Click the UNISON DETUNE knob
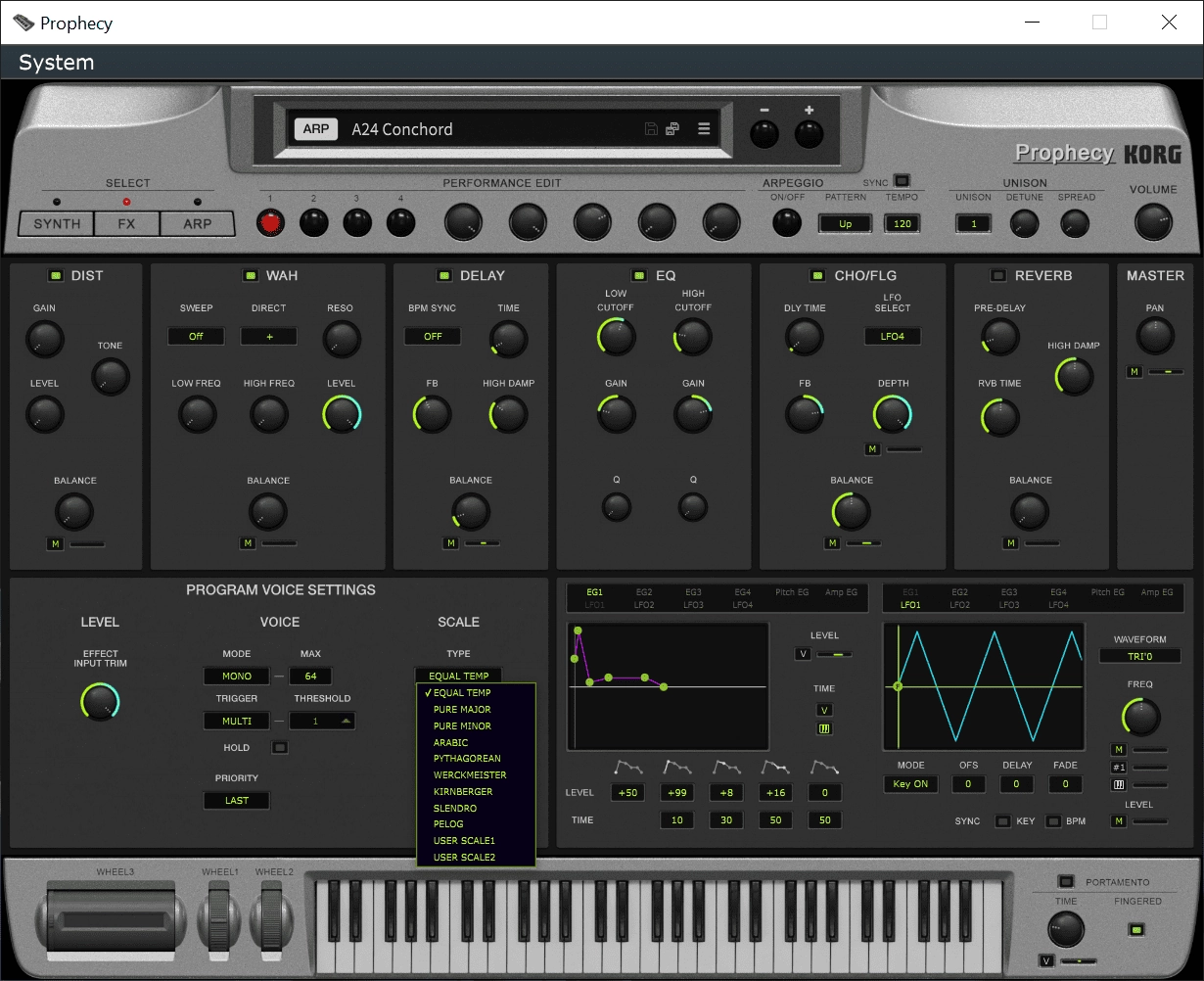This screenshot has height=981, width=1204. point(1025,224)
